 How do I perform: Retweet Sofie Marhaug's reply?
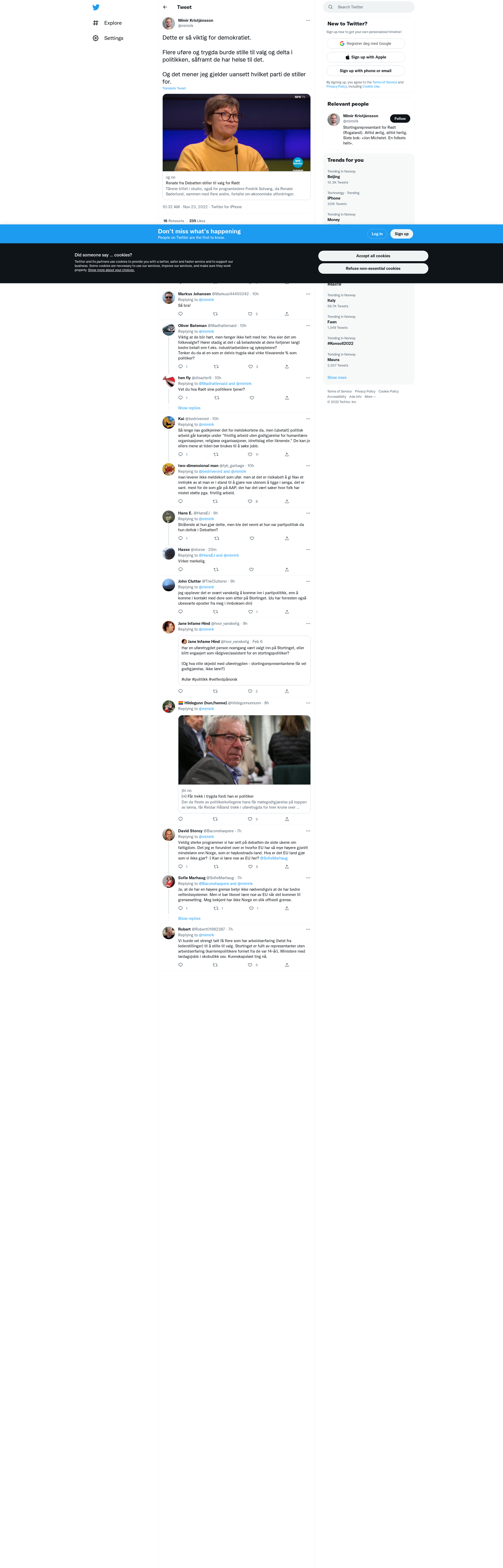pos(216,908)
